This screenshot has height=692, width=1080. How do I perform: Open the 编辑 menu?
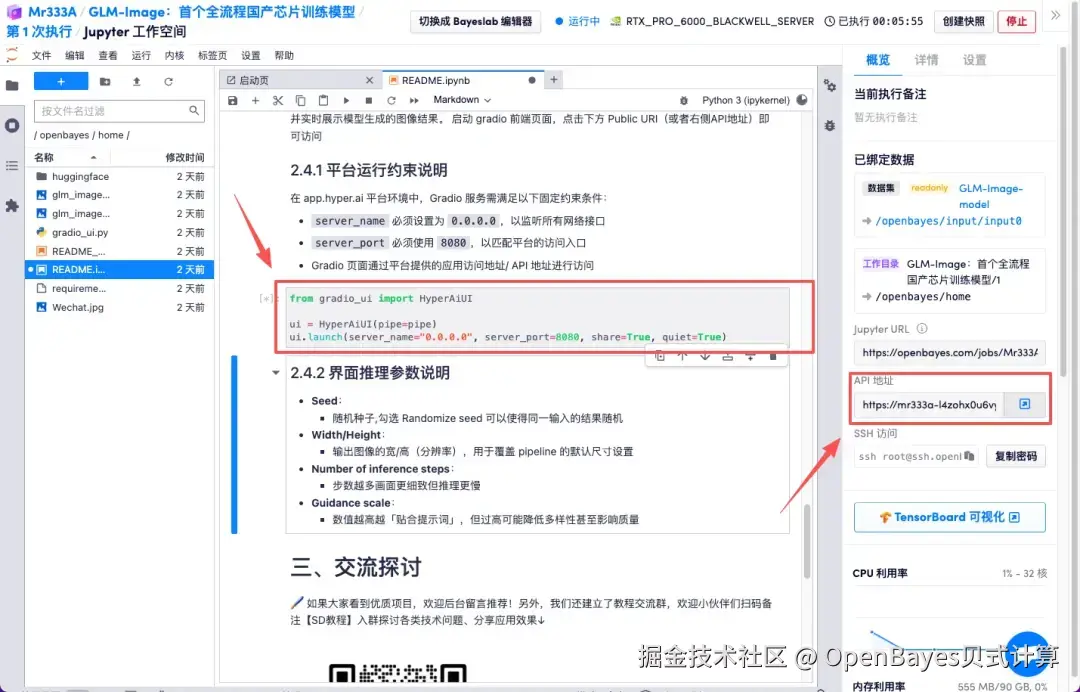[74, 55]
